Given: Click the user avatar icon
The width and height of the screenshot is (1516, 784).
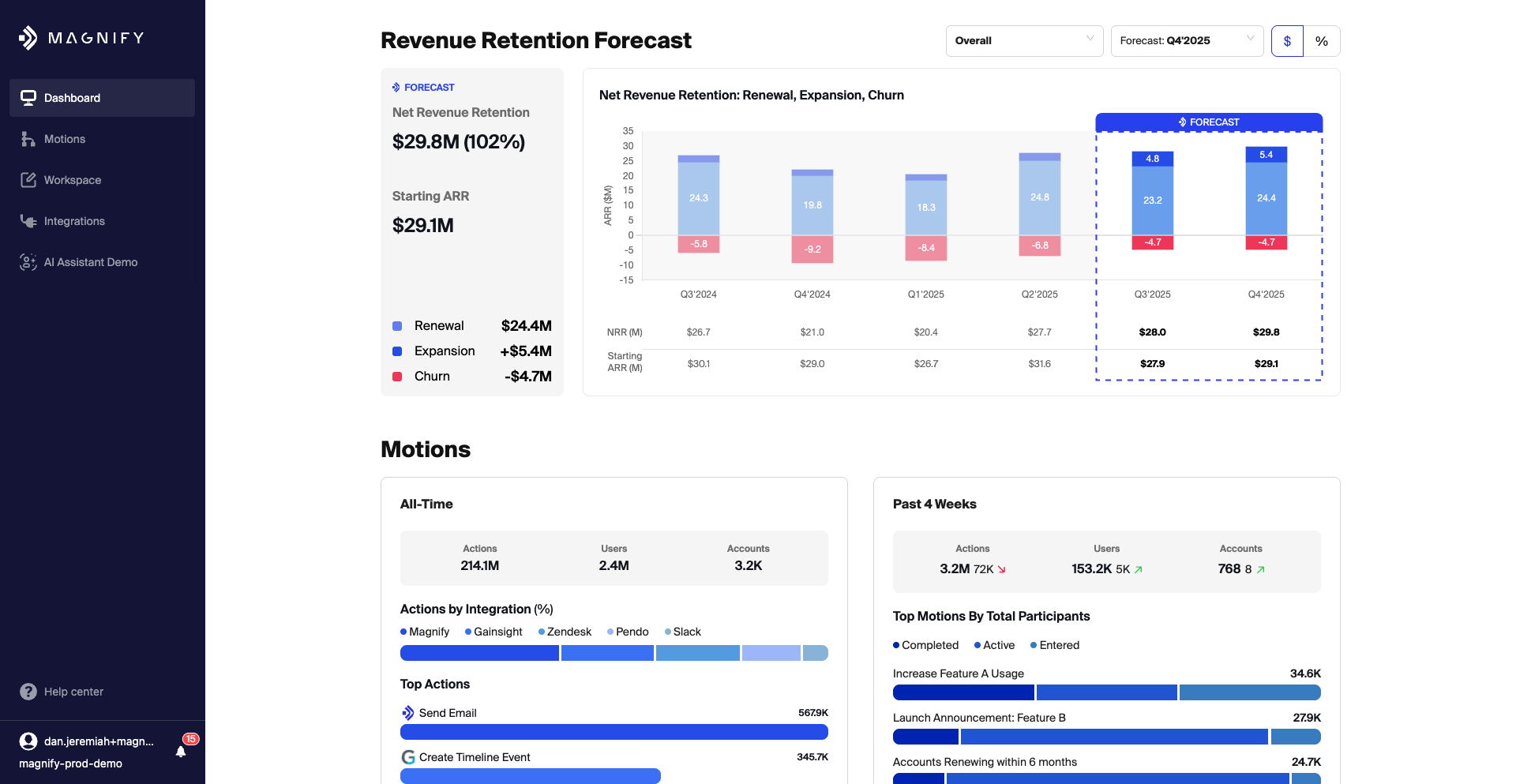Looking at the screenshot, I should coord(28,741).
